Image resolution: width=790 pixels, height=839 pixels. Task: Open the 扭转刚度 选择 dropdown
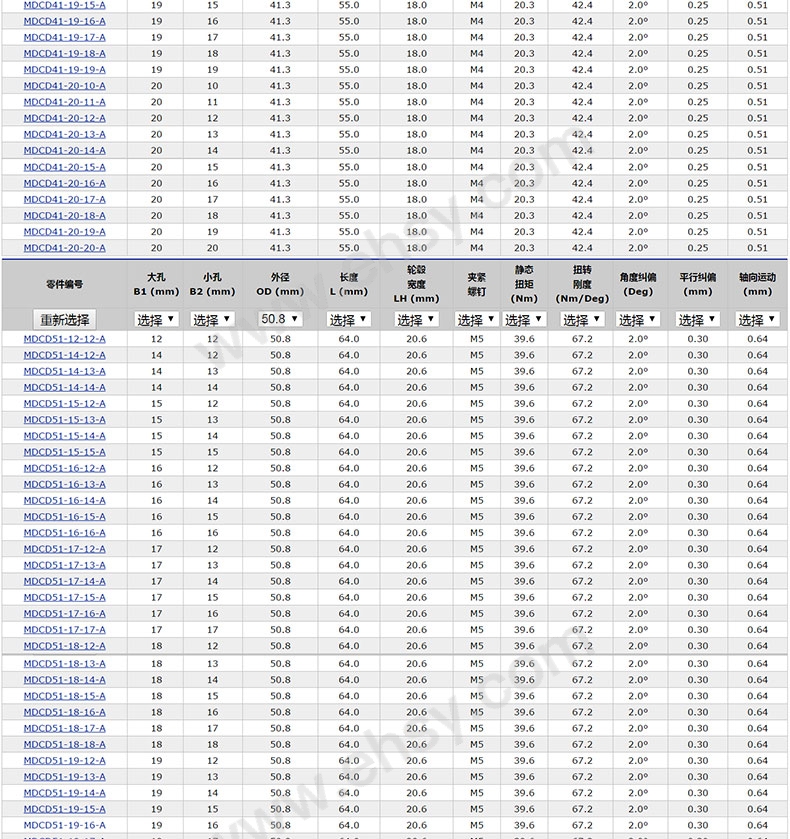[x=582, y=320]
